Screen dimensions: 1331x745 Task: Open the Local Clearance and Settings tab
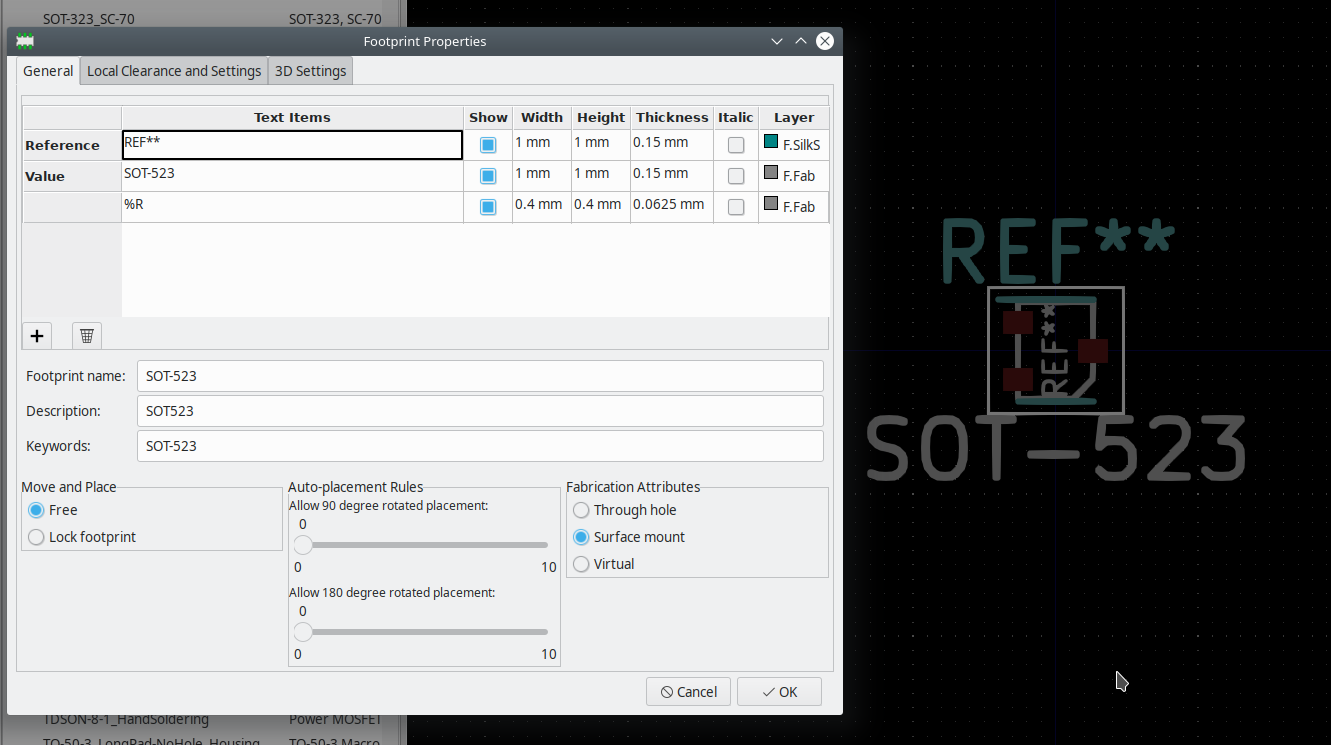173,70
